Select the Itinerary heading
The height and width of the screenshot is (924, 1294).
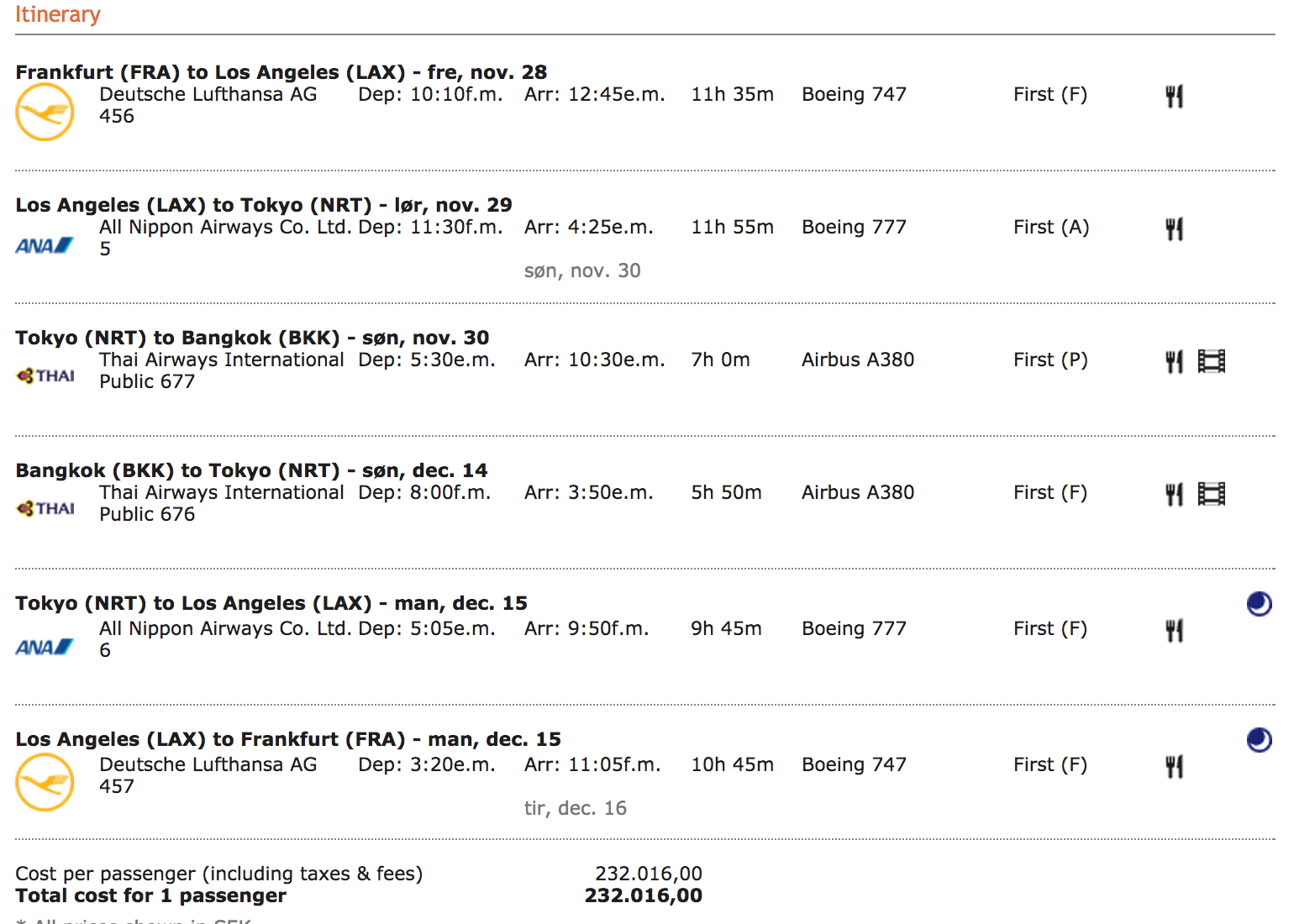click(58, 14)
